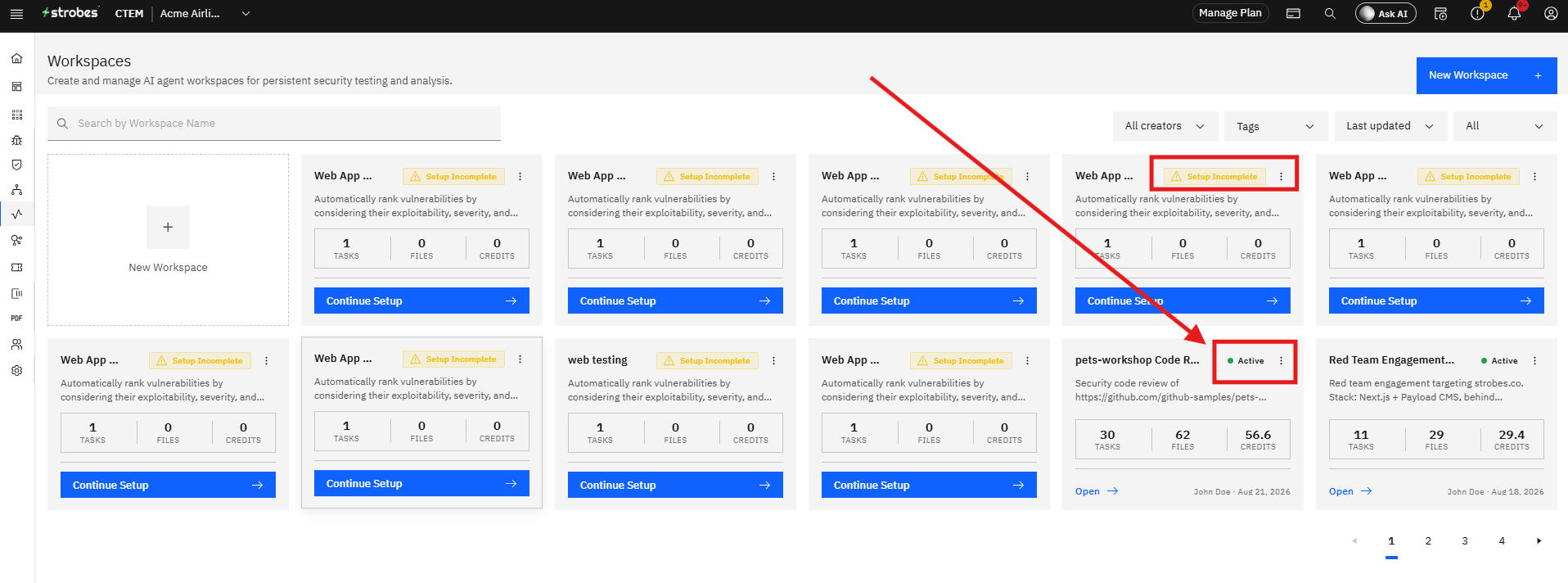Viewport: 1568px width, 583px height.
Task: Open the ticket icon in sidebar
Action: click(x=16, y=268)
